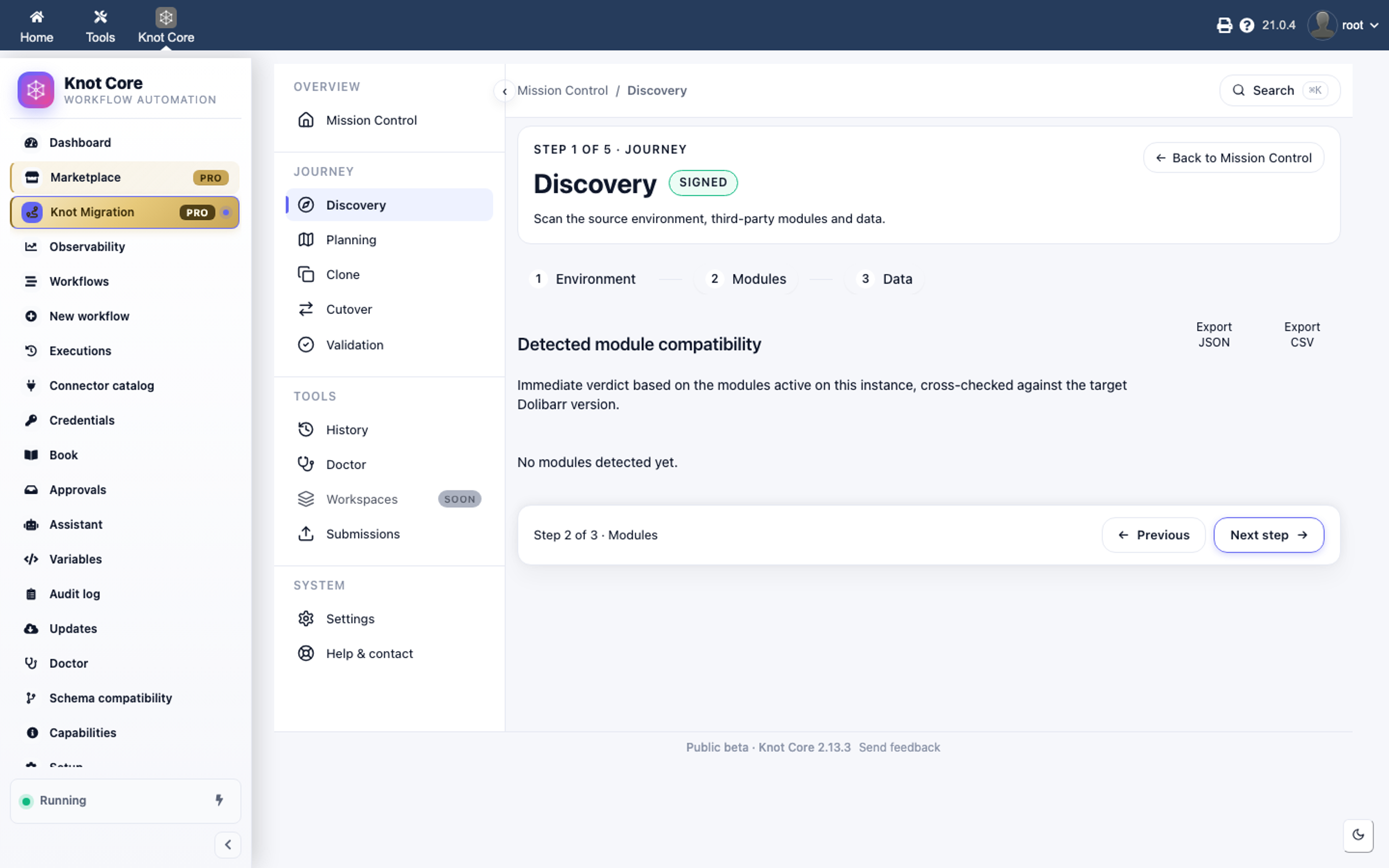This screenshot has height=868, width=1389.
Task: Open Knot Migration PRO entry
Action: point(125,212)
